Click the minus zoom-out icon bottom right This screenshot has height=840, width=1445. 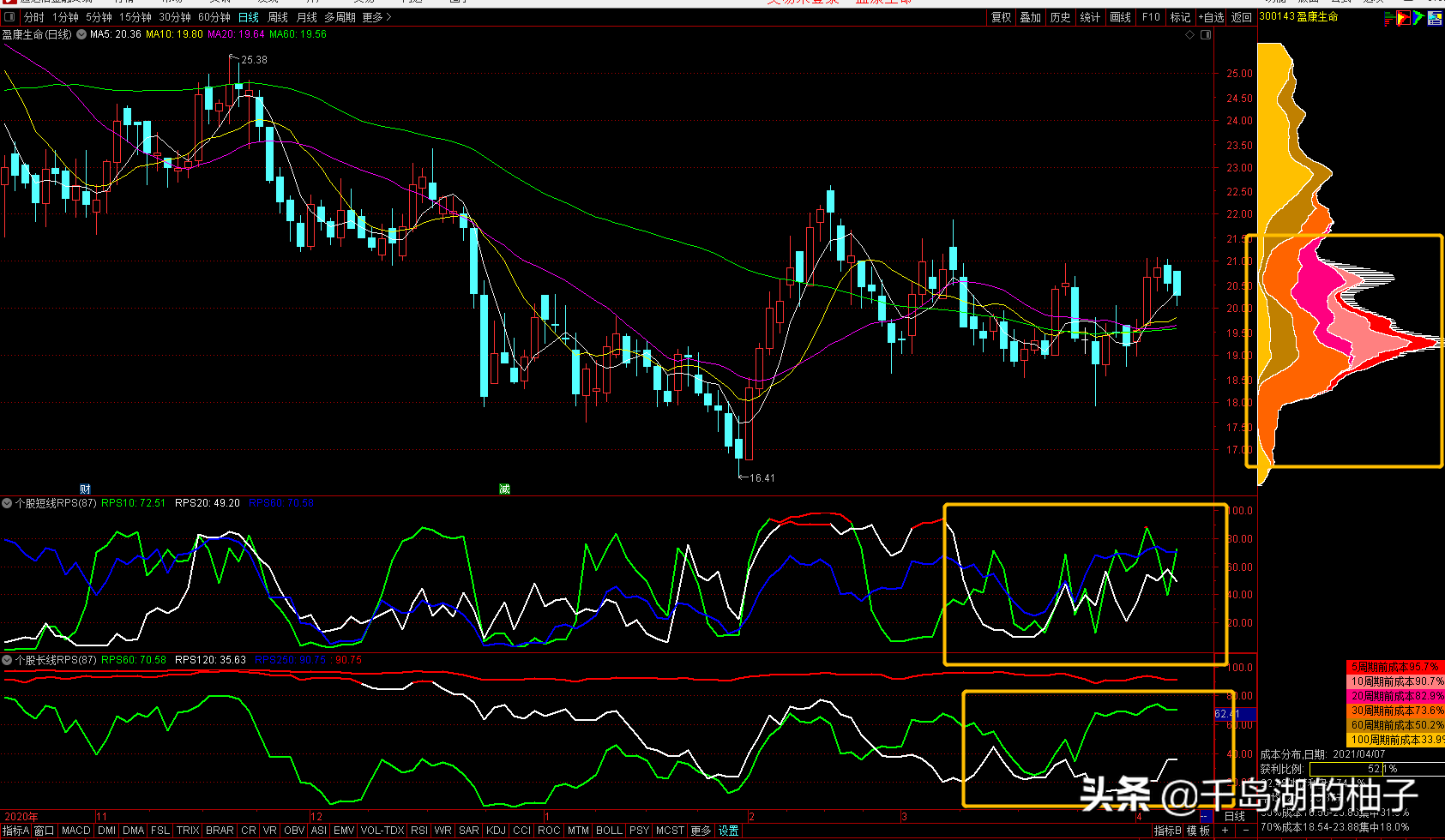point(1245,831)
